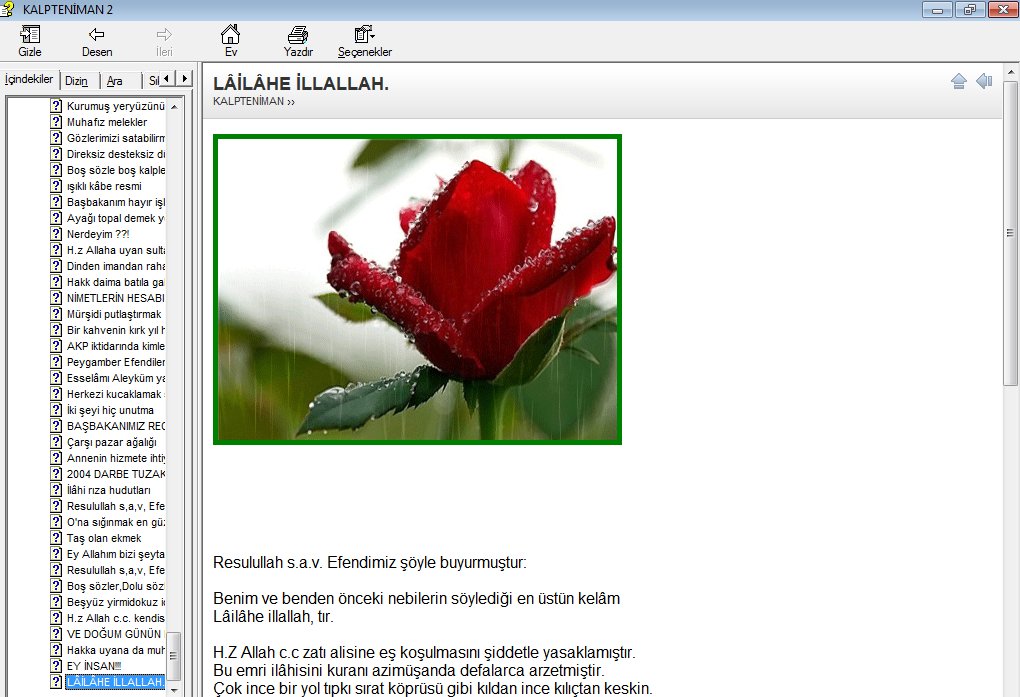Click the Ev (home) toolbar icon
Viewport: 1020px width, 697px height.
click(x=231, y=36)
